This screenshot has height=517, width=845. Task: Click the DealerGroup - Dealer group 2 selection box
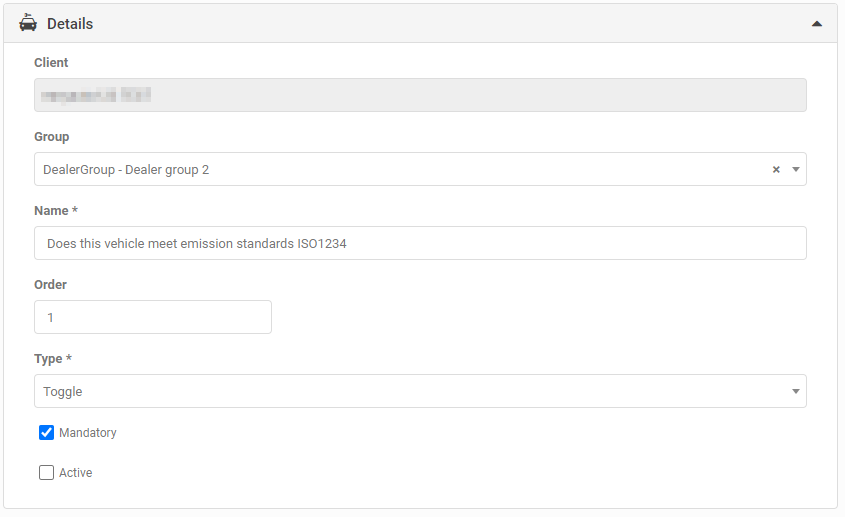(x=400, y=170)
